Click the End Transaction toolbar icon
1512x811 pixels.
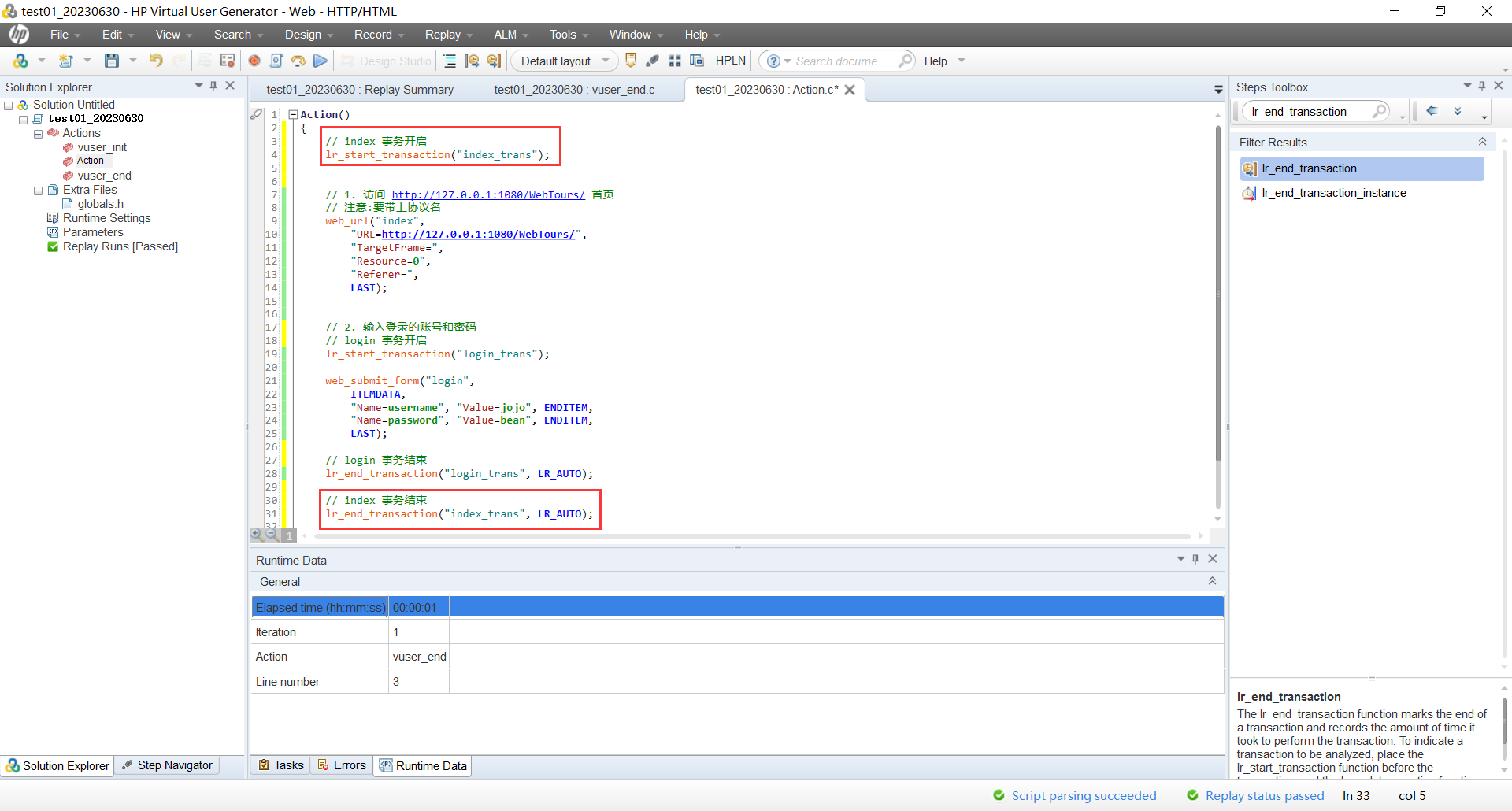tap(494, 61)
